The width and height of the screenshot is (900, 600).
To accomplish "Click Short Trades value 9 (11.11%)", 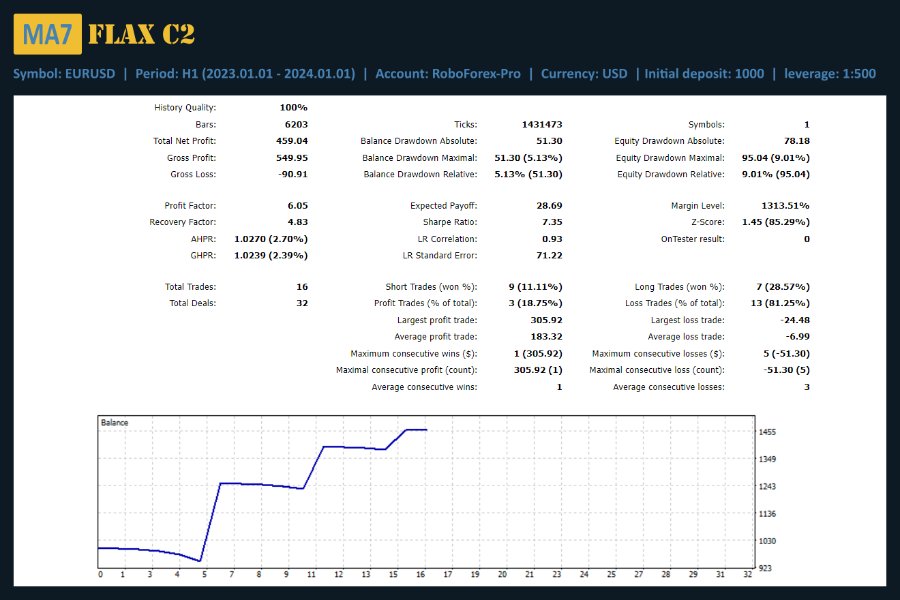I will (x=535, y=287).
